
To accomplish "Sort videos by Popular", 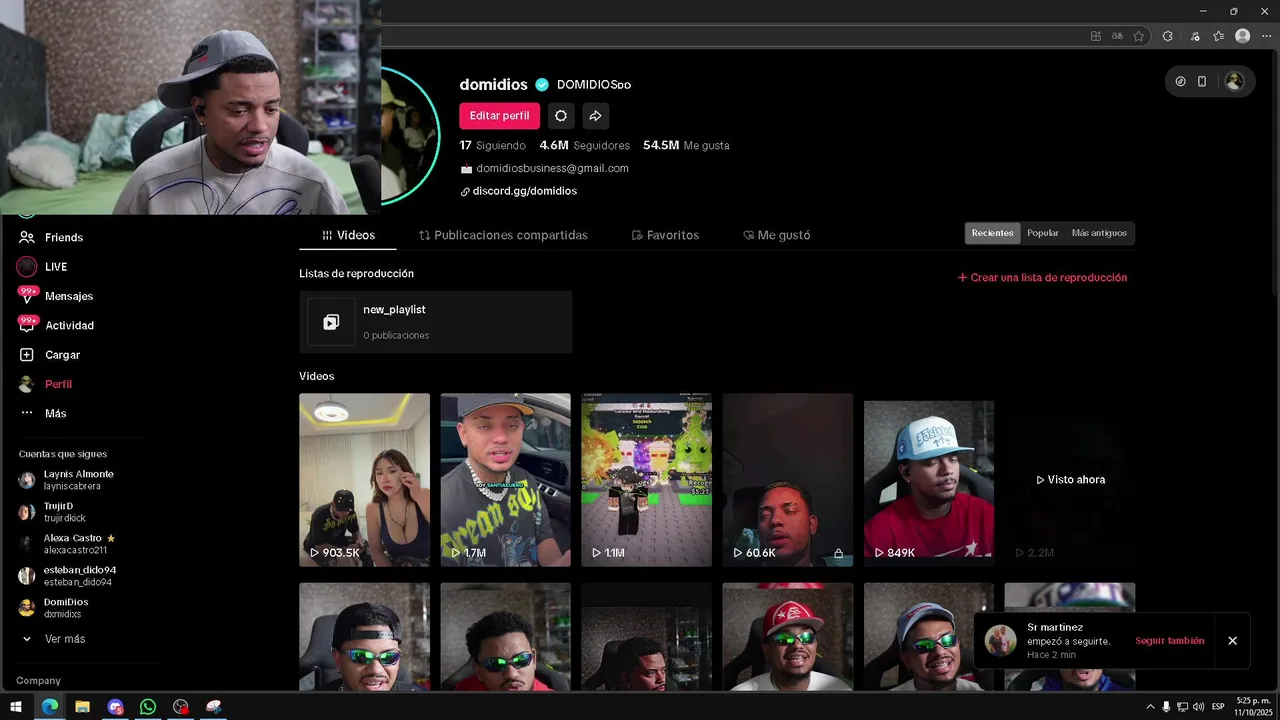I will (x=1042, y=233).
